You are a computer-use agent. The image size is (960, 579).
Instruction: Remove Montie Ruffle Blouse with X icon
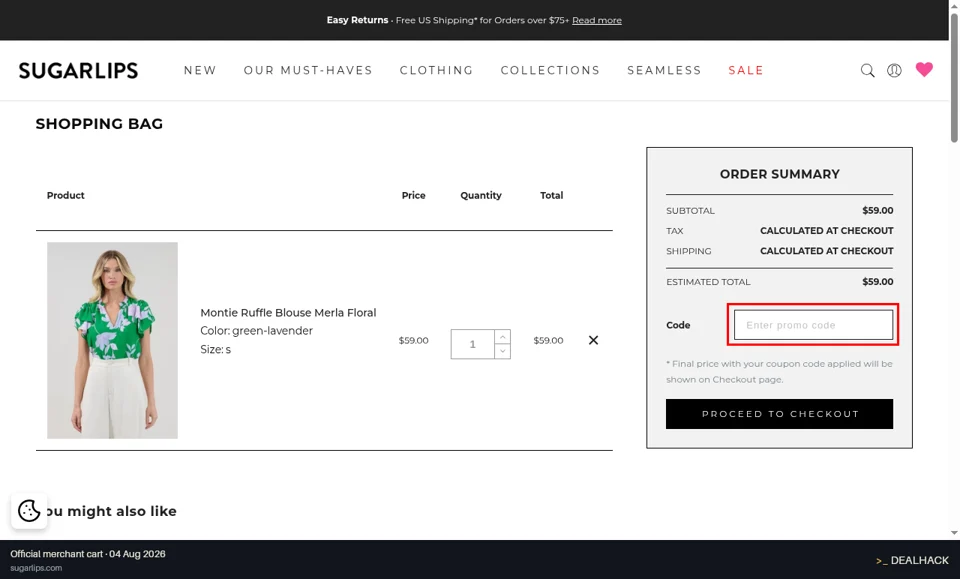click(x=593, y=340)
